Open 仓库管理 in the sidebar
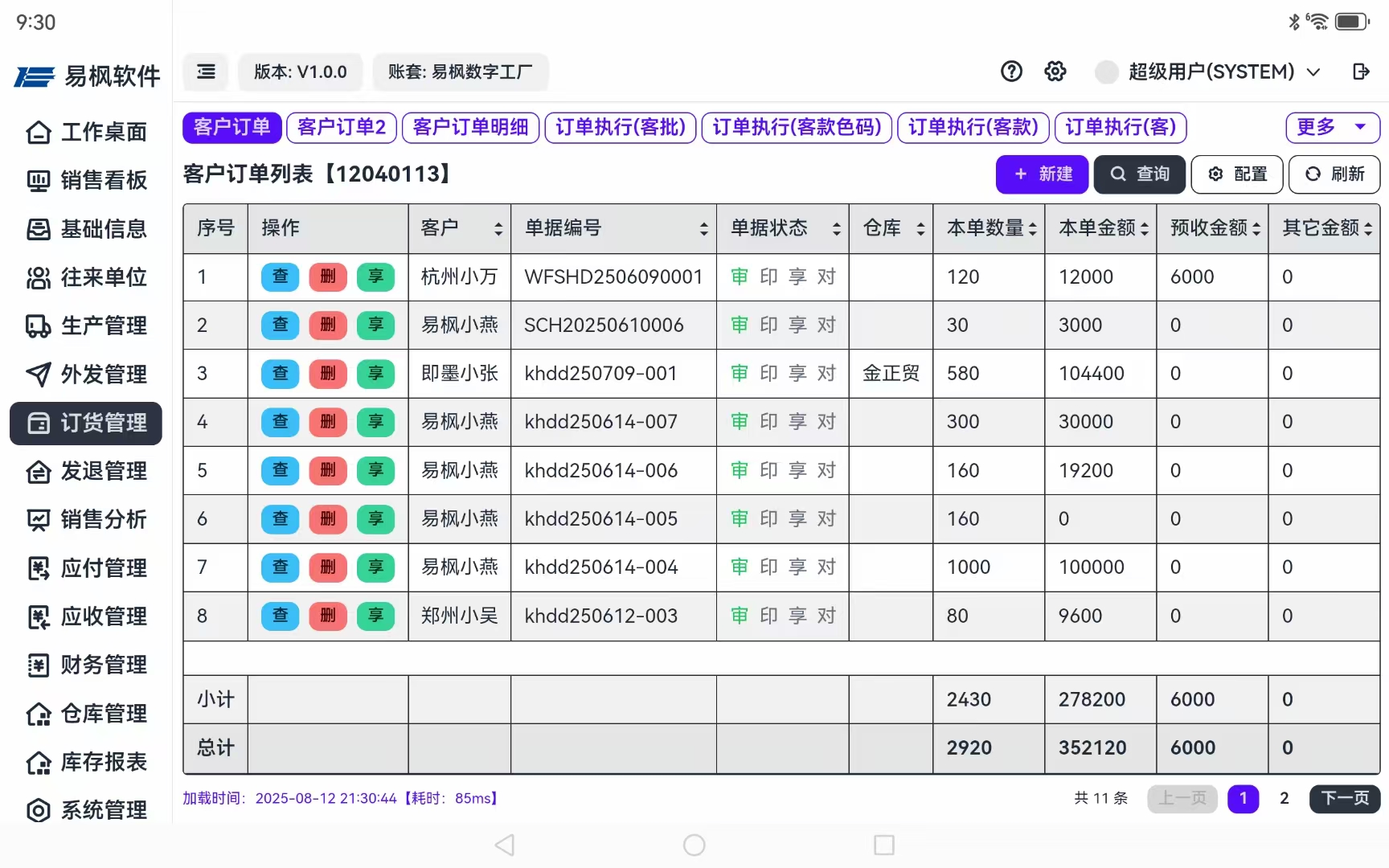1389x868 pixels. [86, 714]
